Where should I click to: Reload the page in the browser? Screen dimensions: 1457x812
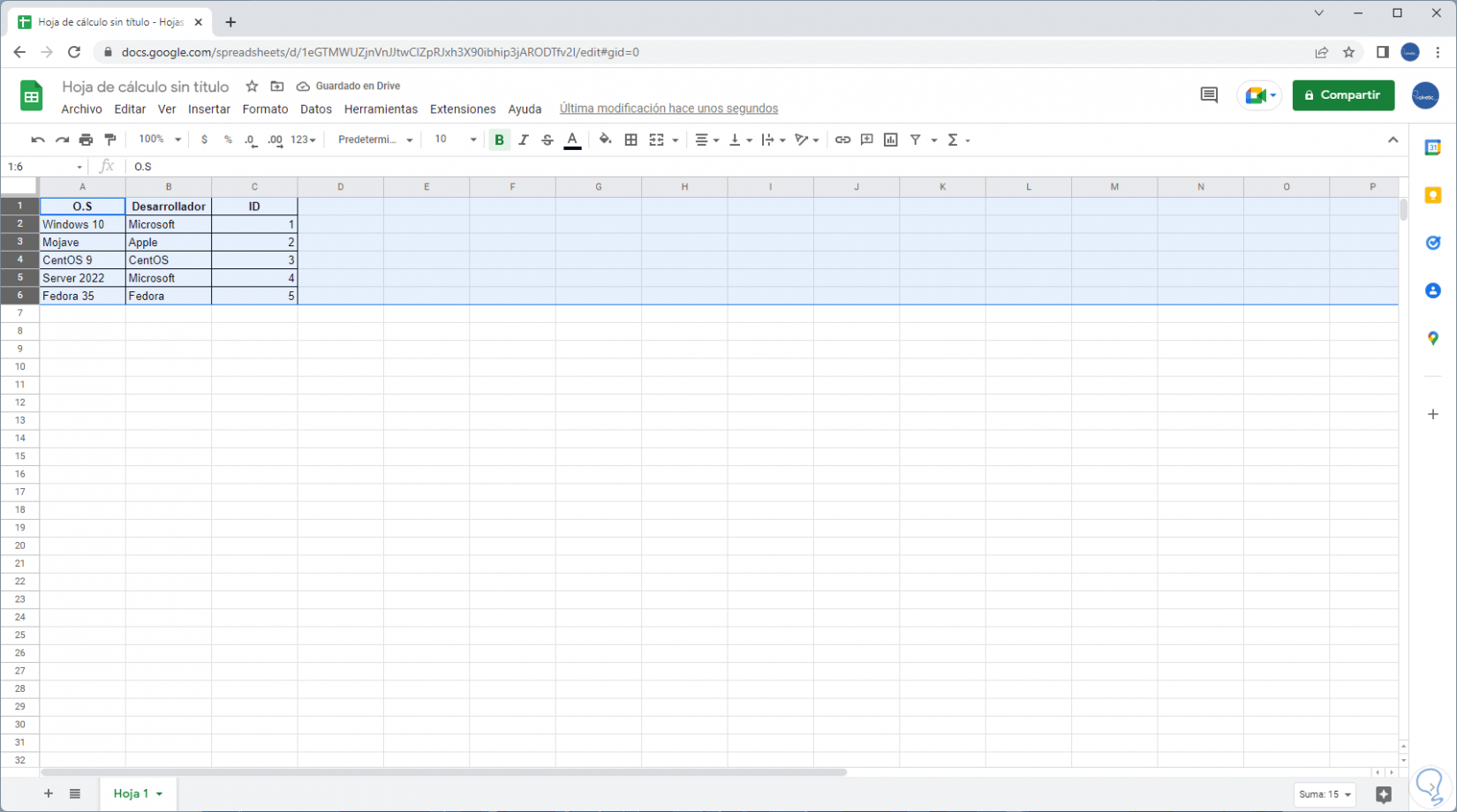[74, 52]
